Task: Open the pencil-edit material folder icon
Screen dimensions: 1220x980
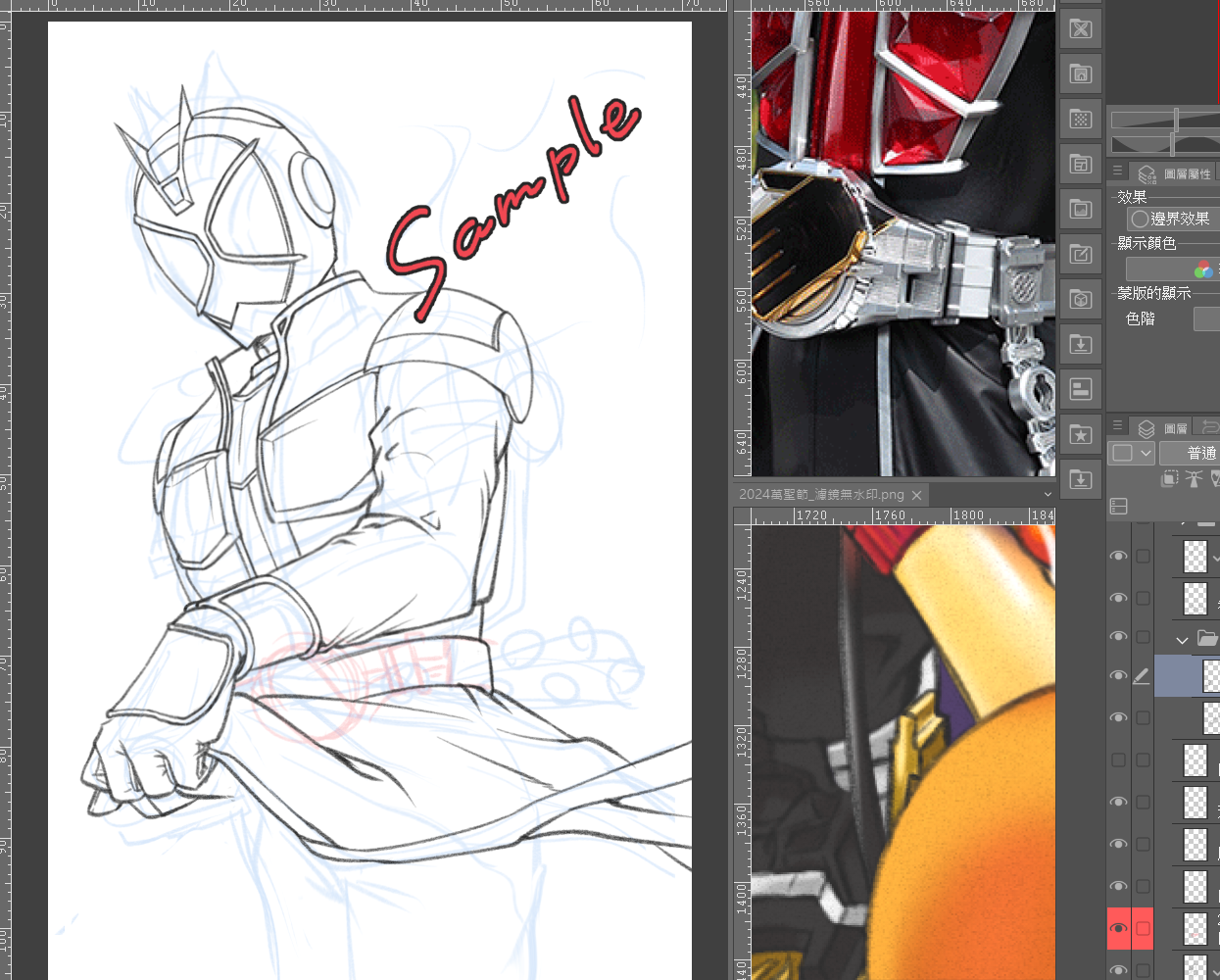Action: 1081,254
